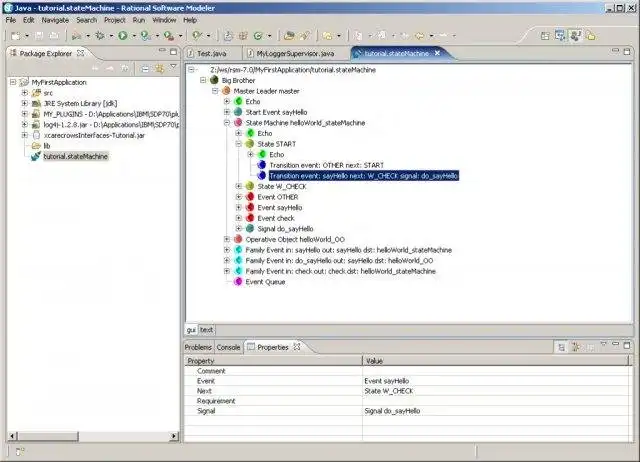Select the gui tab below the editor
The width and height of the screenshot is (640, 462).
191,329
